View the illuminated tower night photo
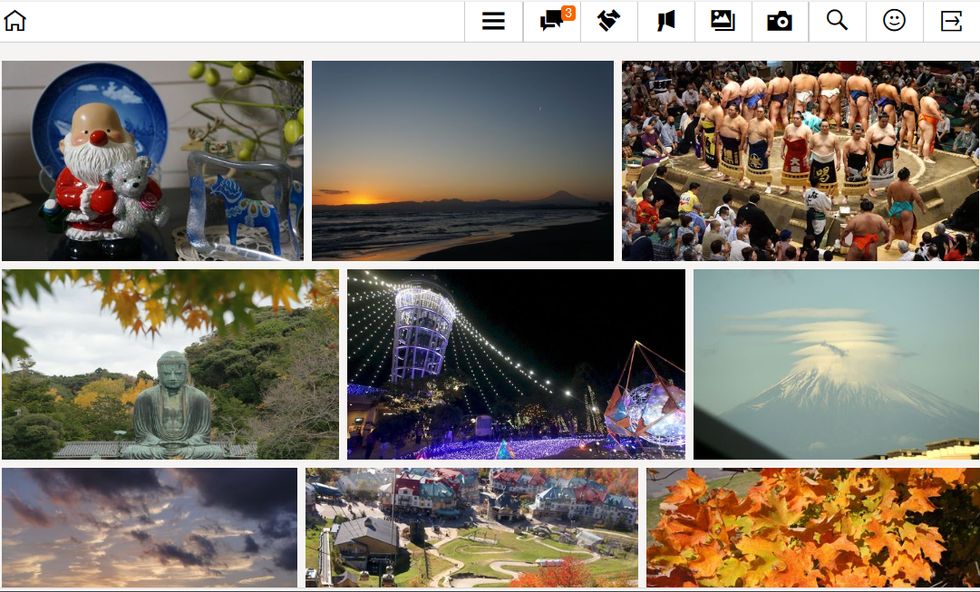Viewport: 980px width, 592px height. tap(516, 364)
